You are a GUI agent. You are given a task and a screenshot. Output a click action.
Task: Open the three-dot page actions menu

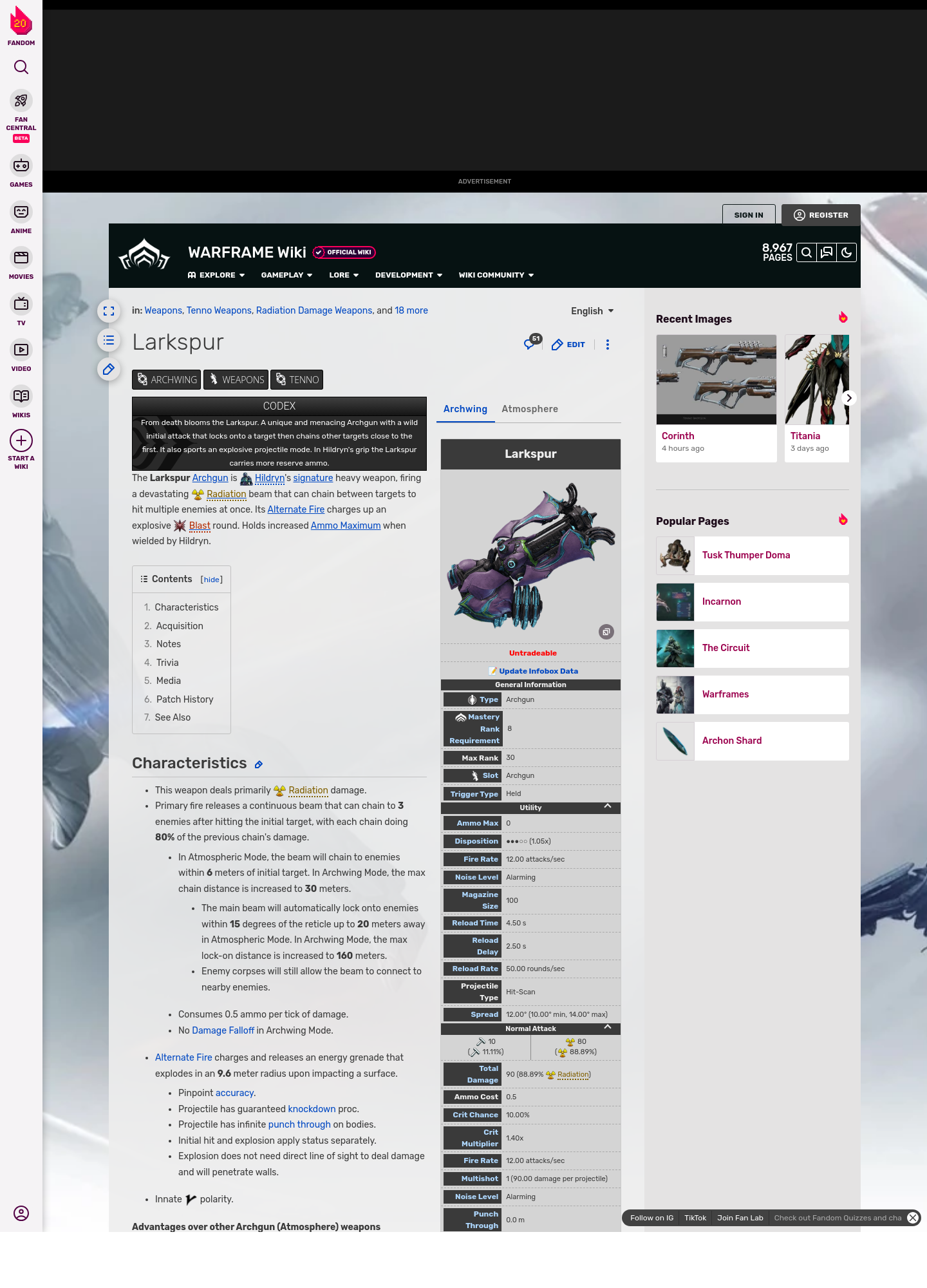607,345
